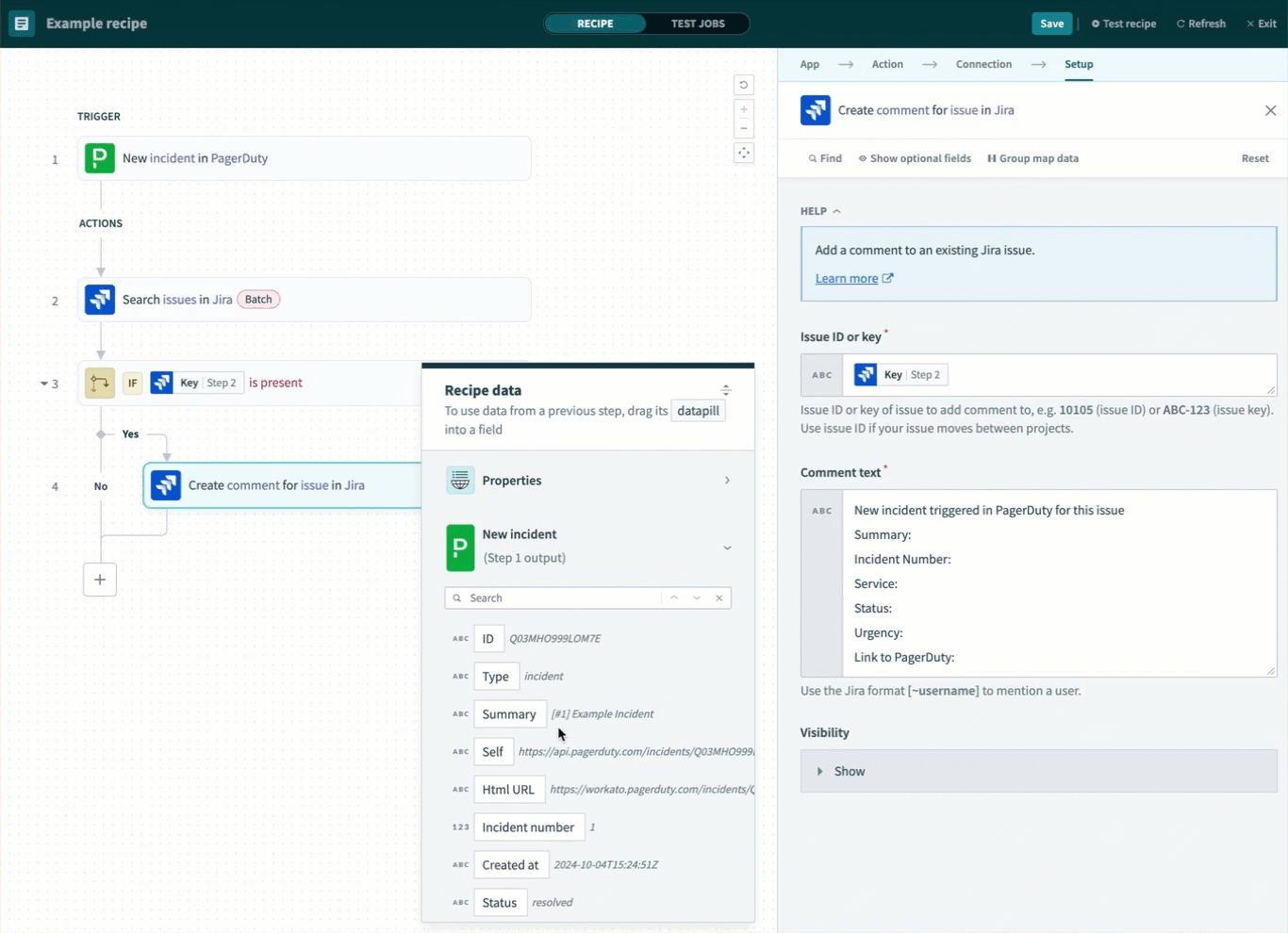Click the Jira icon on Create comment step
This screenshot has width=1288, height=933.
point(166,485)
